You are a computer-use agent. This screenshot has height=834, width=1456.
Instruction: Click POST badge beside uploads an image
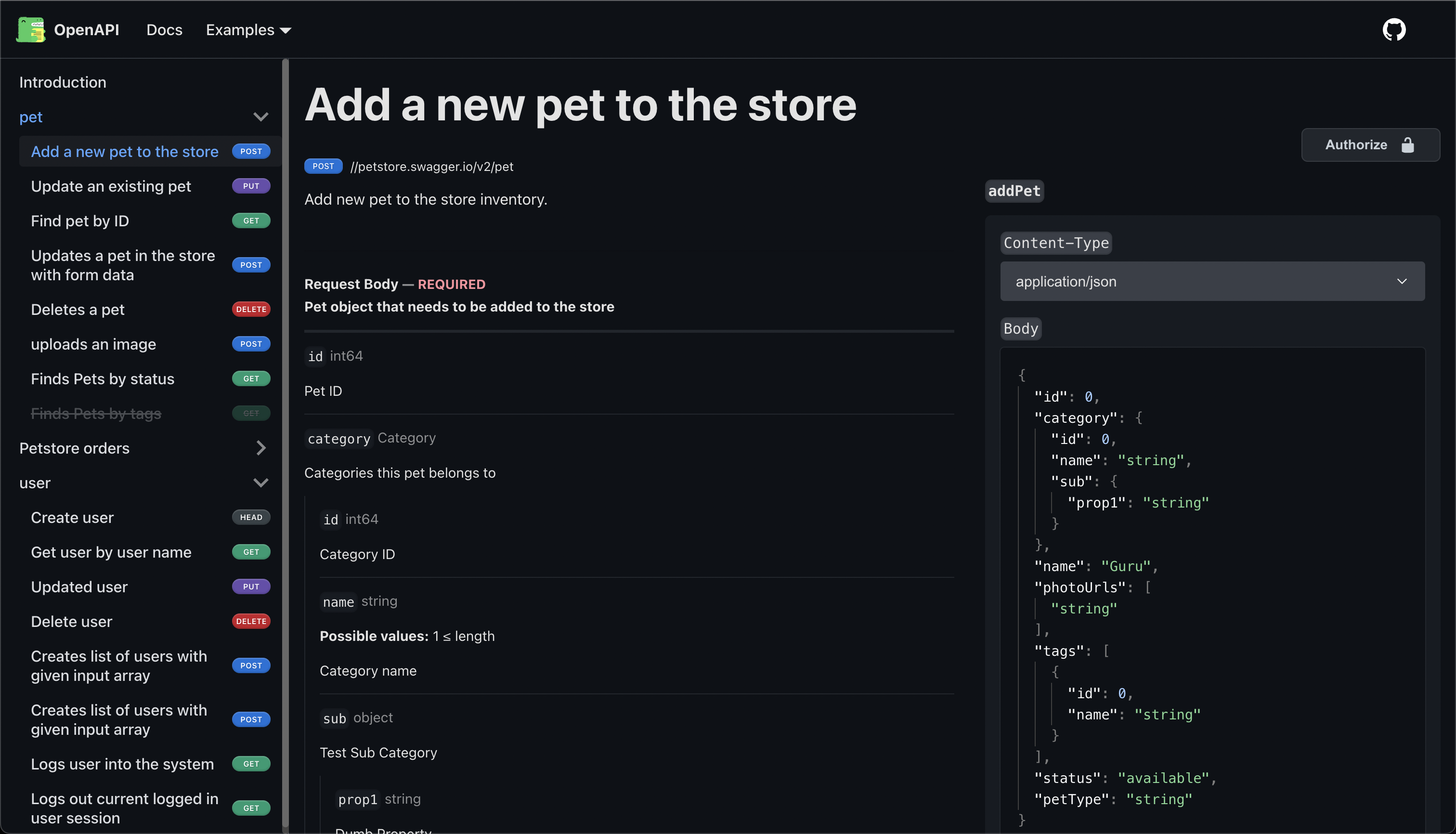251,344
